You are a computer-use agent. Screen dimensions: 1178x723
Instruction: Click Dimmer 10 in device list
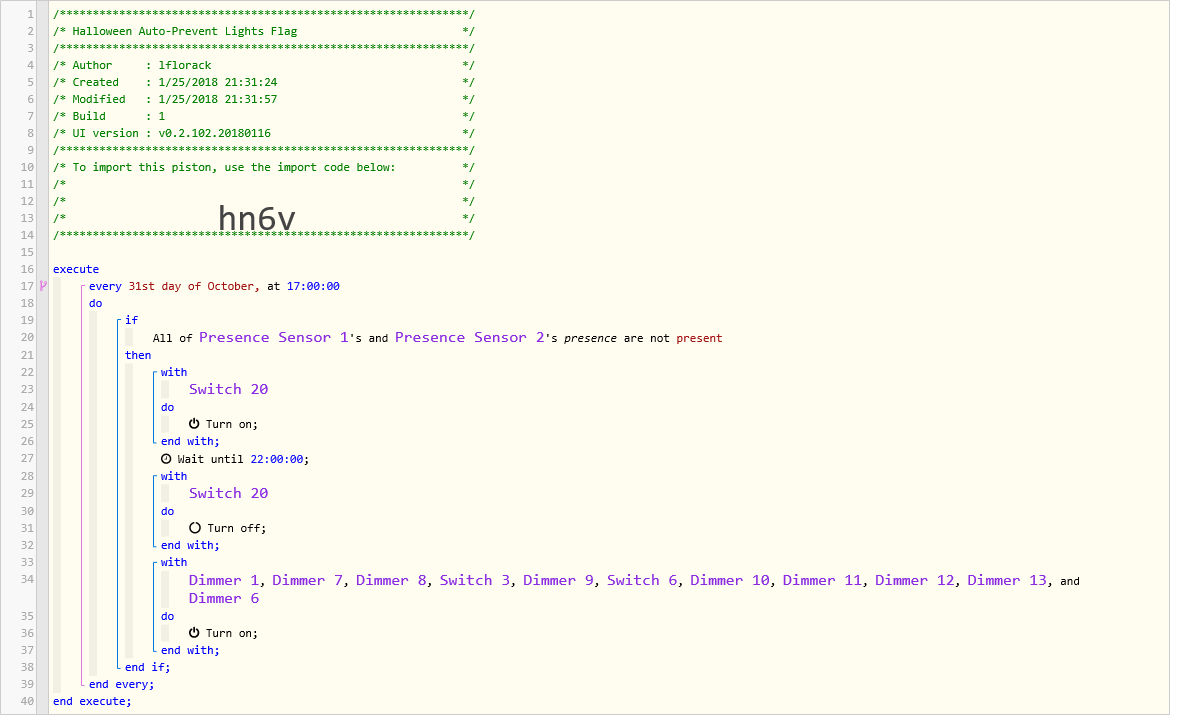pos(730,582)
